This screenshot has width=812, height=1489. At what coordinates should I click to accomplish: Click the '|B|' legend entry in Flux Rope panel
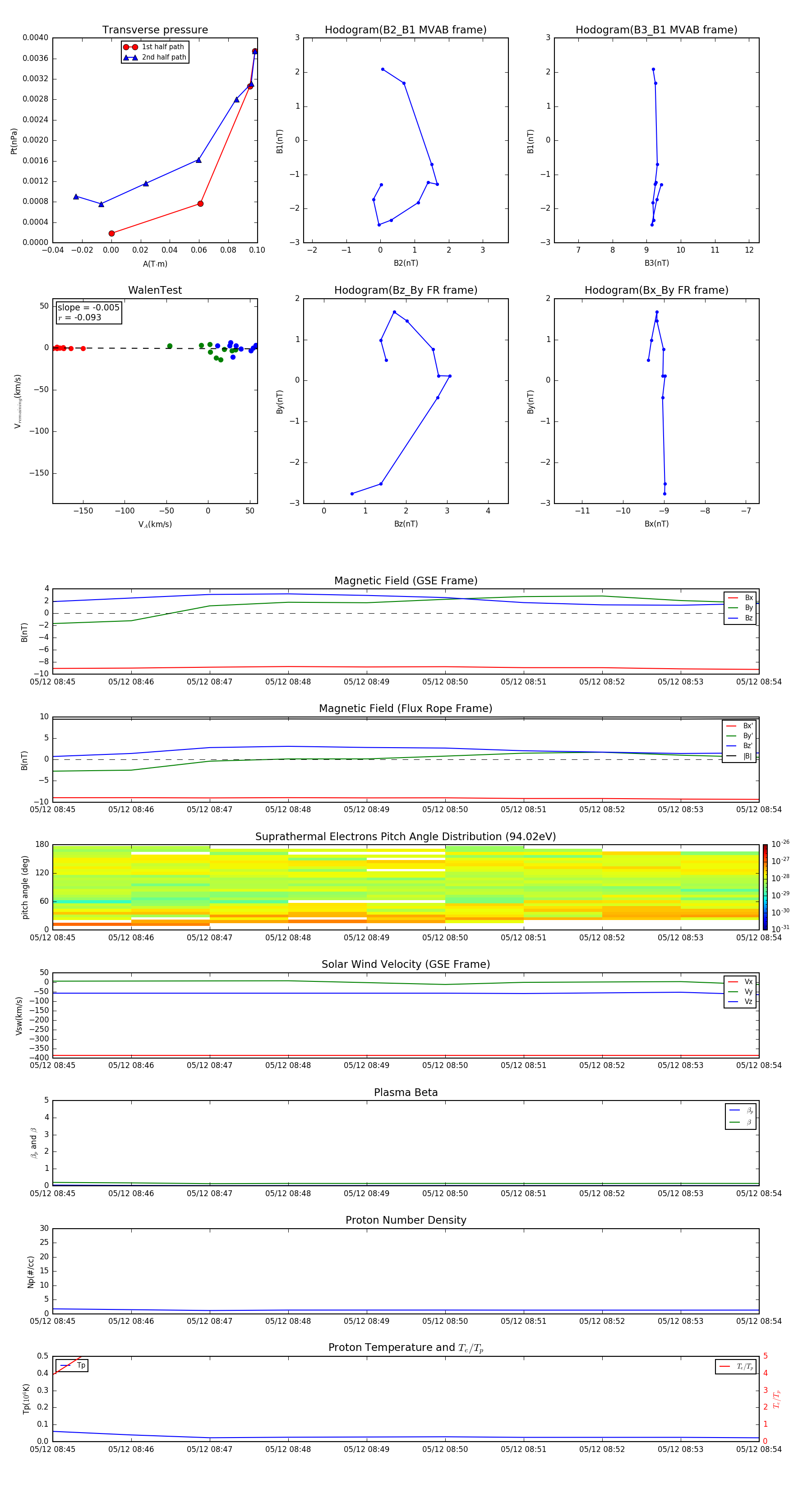click(x=739, y=756)
